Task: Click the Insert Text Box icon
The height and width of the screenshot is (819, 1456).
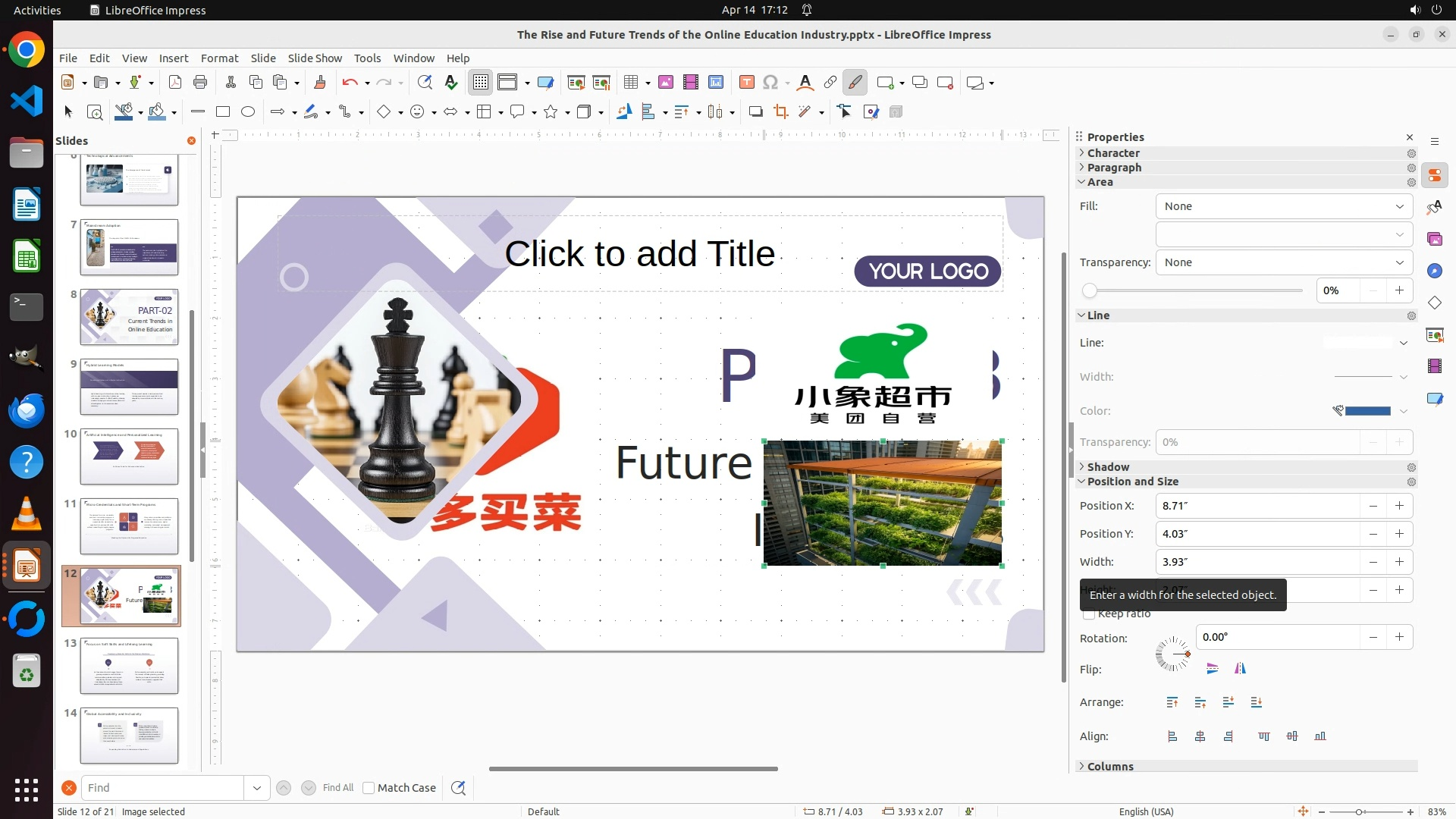Action: point(746,83)
